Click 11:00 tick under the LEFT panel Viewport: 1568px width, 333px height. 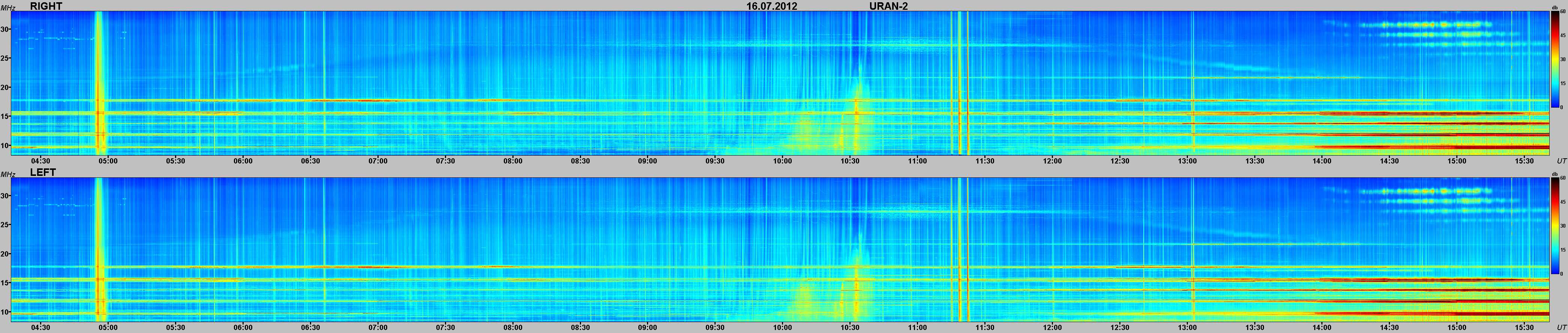pyautogui.click(x=918, y=327)
